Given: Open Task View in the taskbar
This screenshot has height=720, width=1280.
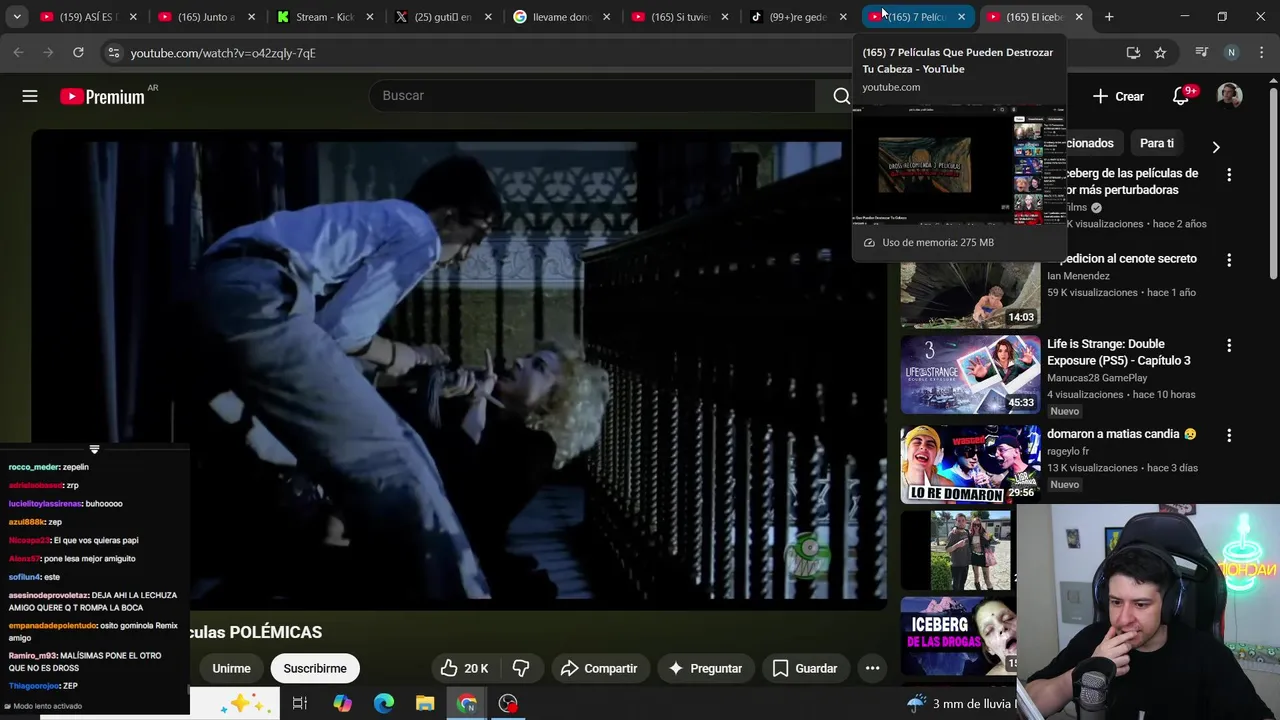Looking at the screenshot, I should (299, 704).
